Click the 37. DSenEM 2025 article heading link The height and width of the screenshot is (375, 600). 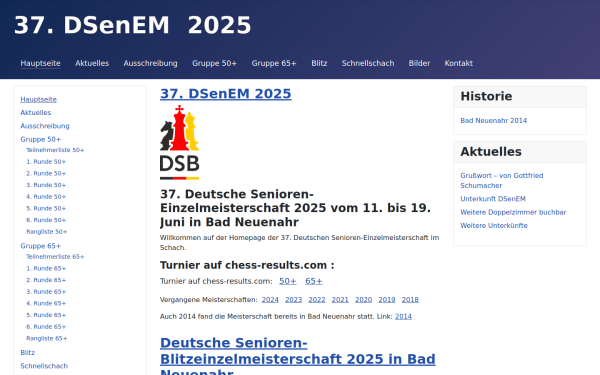[x=226, y=94]
